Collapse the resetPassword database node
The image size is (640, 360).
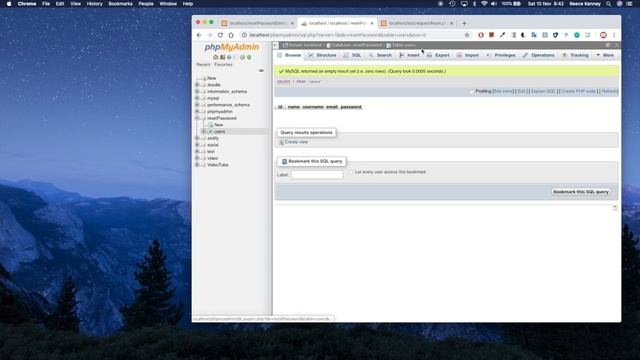[x=197, y=118]
